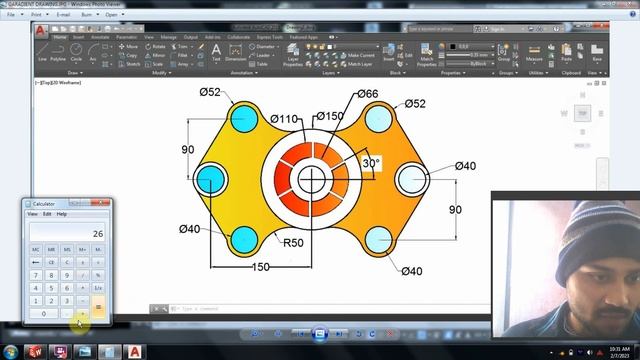Switch to the Output ribbon tab
Viewport: 640px width, 360px height.
pyautogui.click(x=190, y=37)
